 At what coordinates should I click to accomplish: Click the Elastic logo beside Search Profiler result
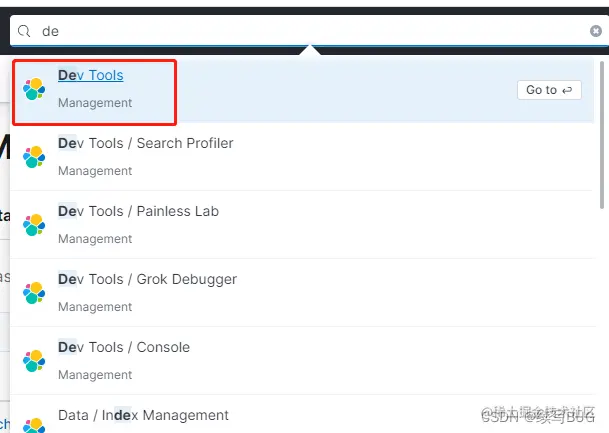pos(34,157)
